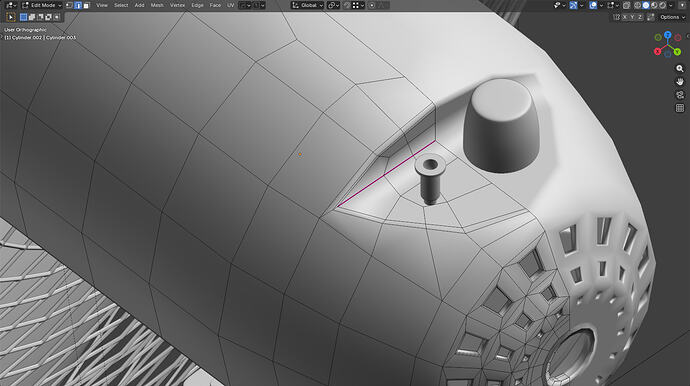Choose intersect-selection mode icon
690x386 pixels.
tap(57, 17)
